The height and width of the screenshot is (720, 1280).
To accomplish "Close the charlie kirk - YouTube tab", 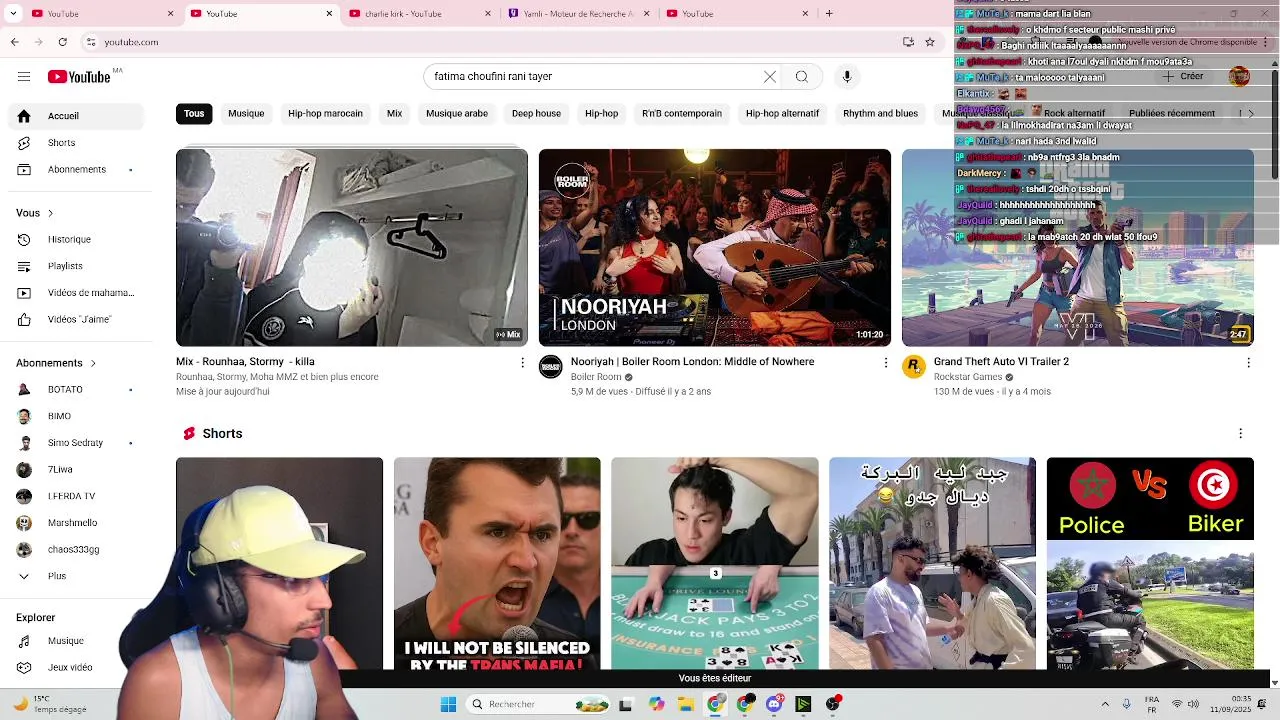I will (488, 13).
